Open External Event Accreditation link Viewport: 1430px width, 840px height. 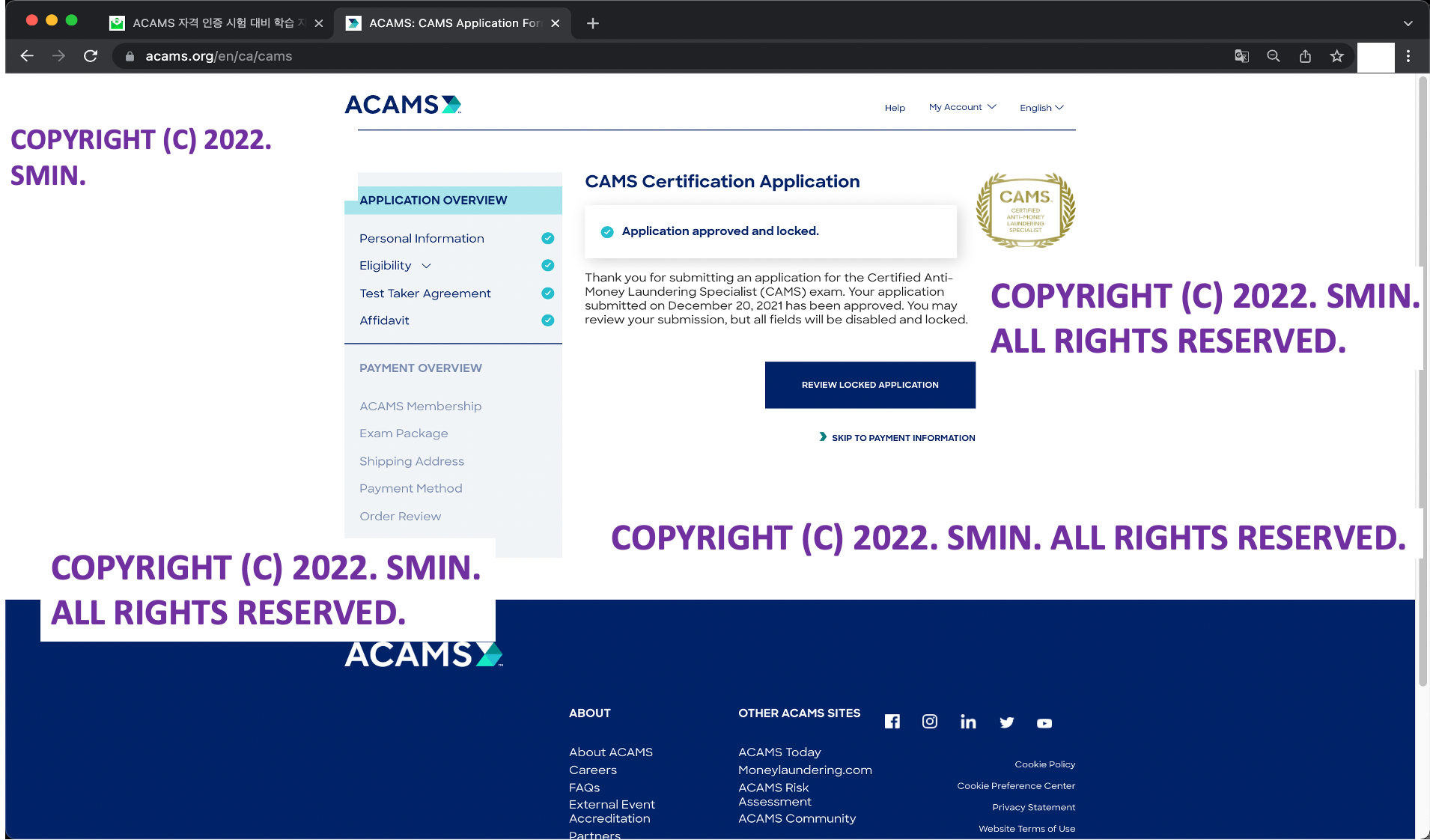(612, 812)
